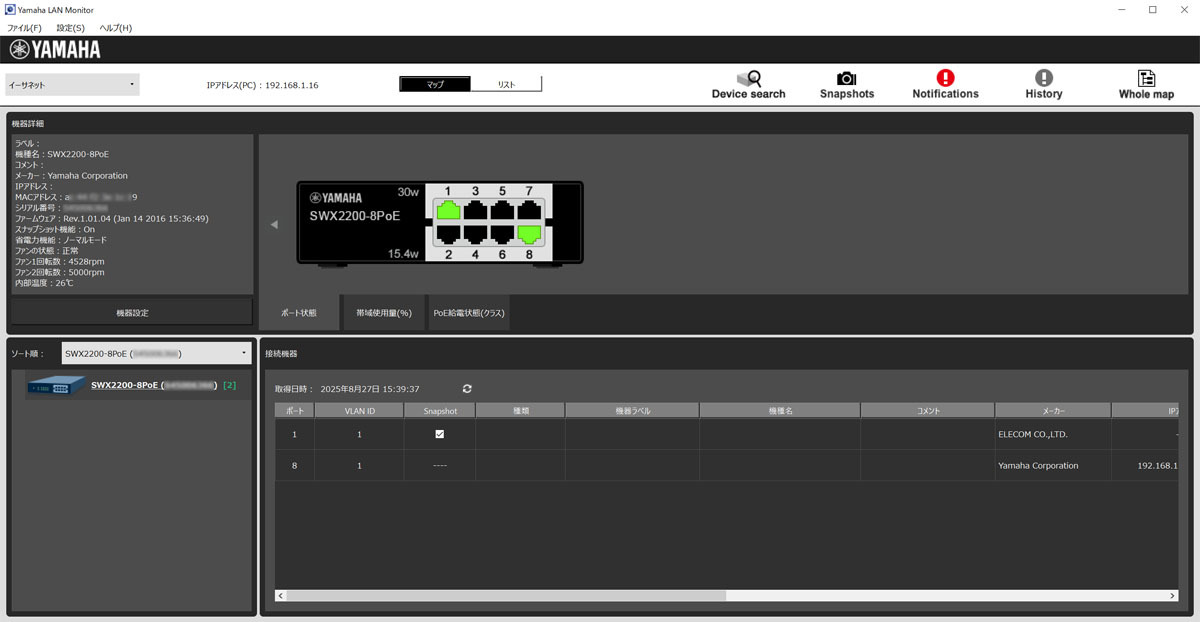Collapse device view with left arrow

[x=274, y=225]
